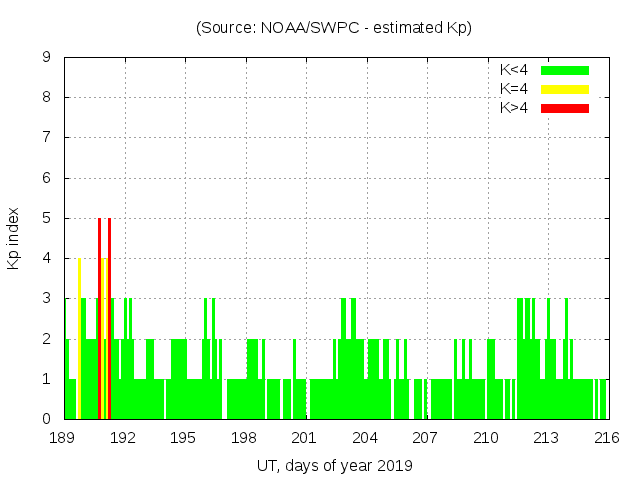Click the yellow K=4 legend swatch
640x480 pixels.
[x=565, y=89]
